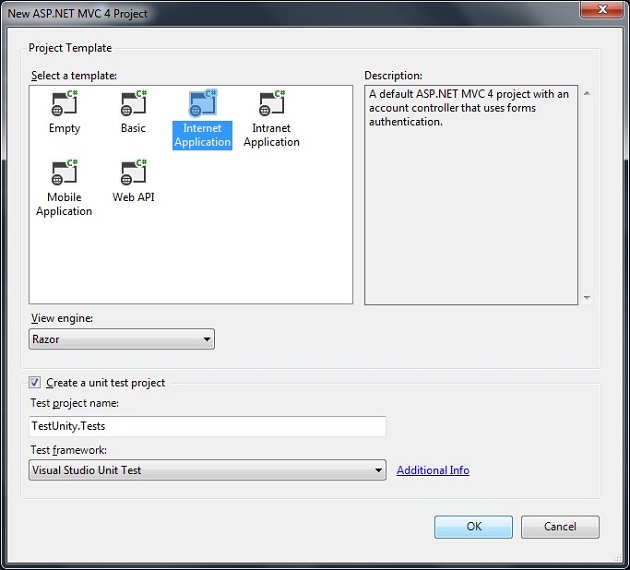Viewport: 630px width, 570px height.
Task: Select the Internet Application template icon
Action: tap(202, 103)
